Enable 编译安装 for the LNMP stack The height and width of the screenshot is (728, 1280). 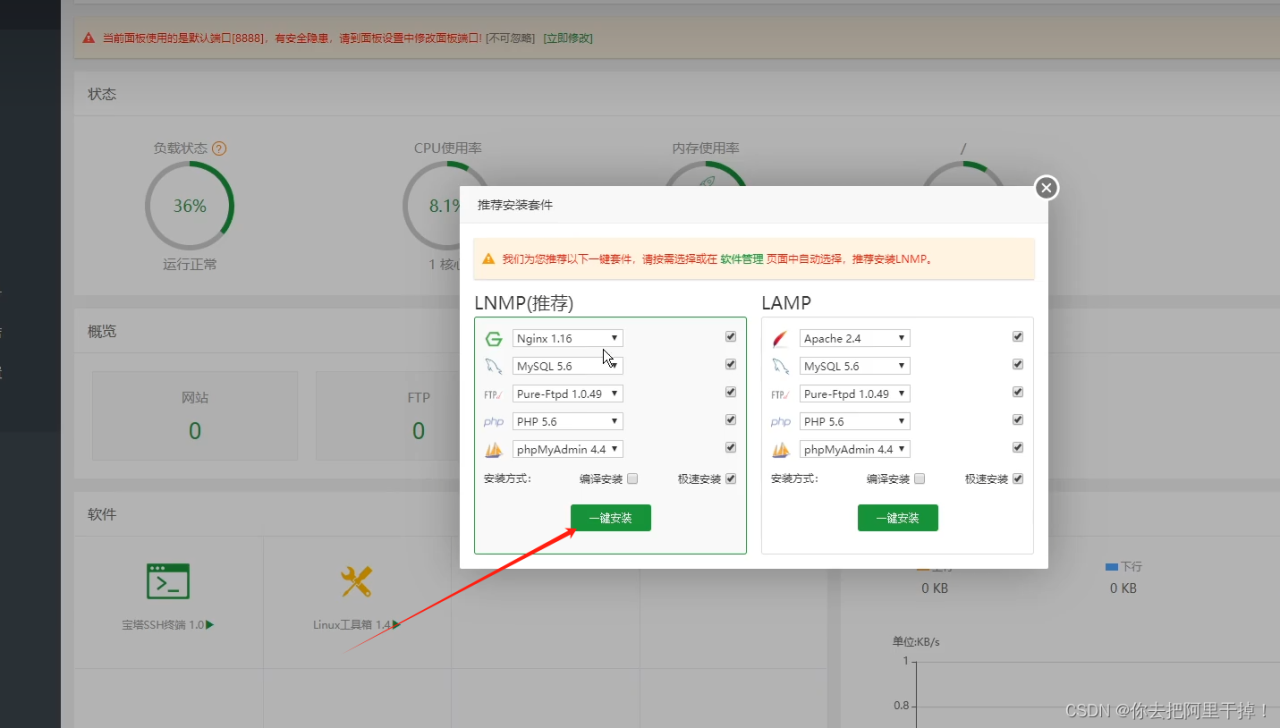click(632, 478)
